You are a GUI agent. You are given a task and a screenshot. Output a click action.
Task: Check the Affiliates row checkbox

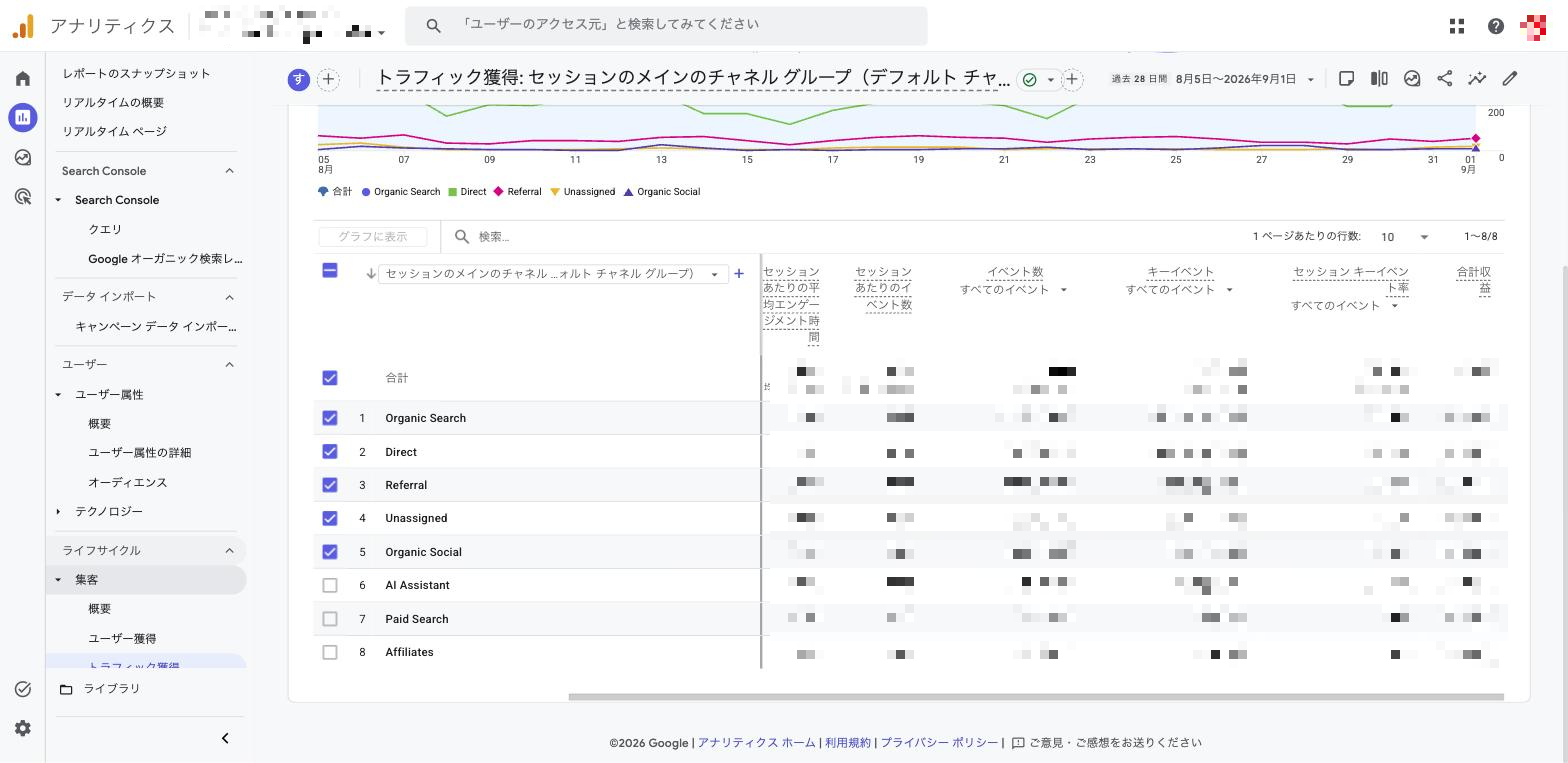tap(330, 652)
